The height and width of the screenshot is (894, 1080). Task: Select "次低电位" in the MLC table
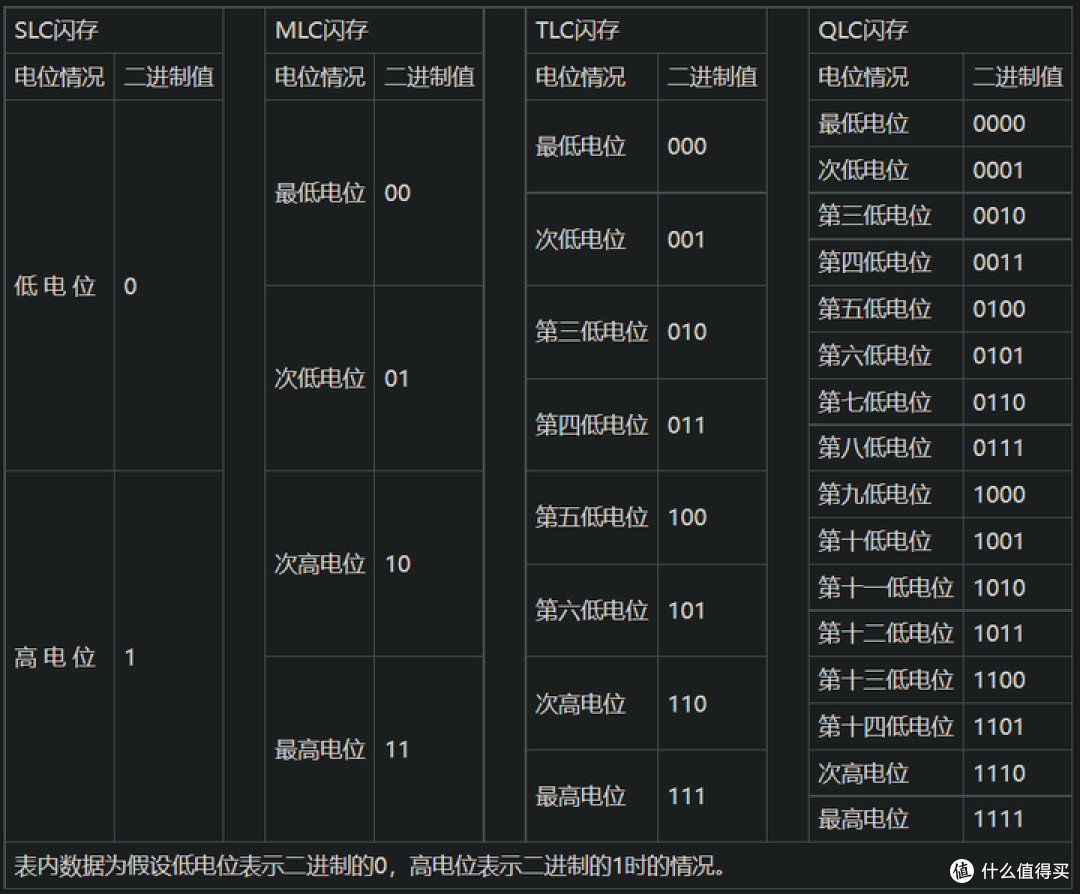(320, 378)
